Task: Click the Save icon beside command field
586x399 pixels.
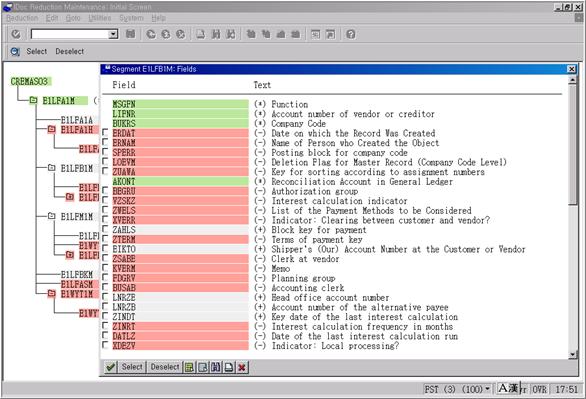Action: [130, 34]
